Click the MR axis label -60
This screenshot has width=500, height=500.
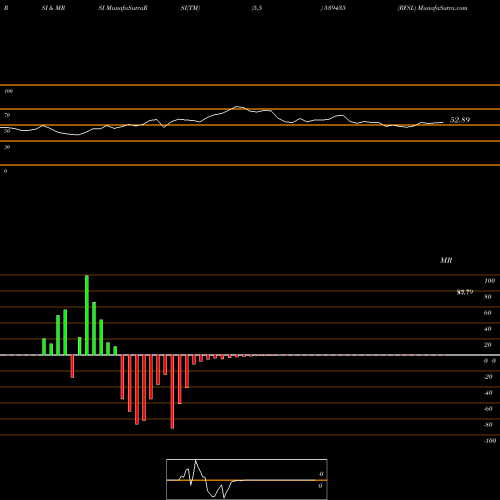488,409
